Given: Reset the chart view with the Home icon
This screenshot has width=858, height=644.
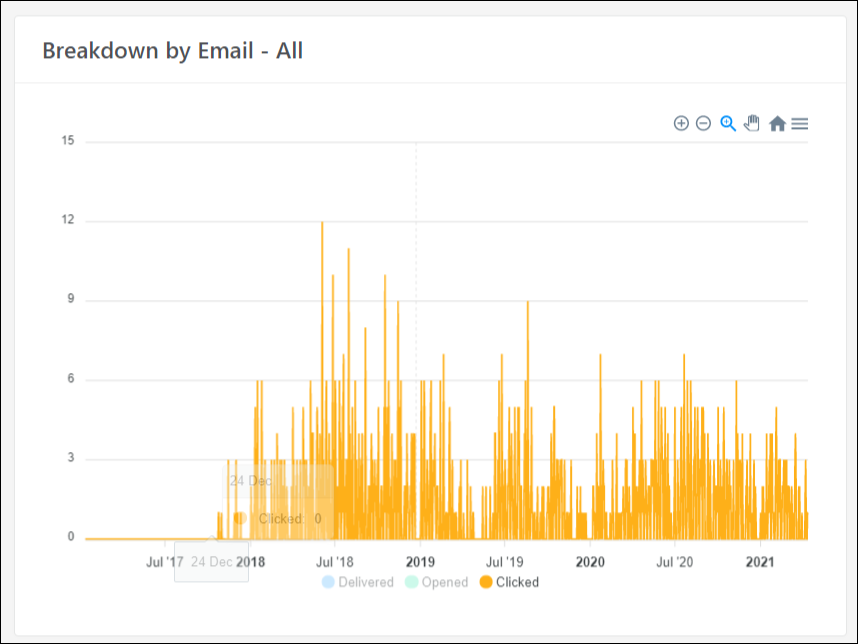Looking at the screenshot, I should point(777,123).
